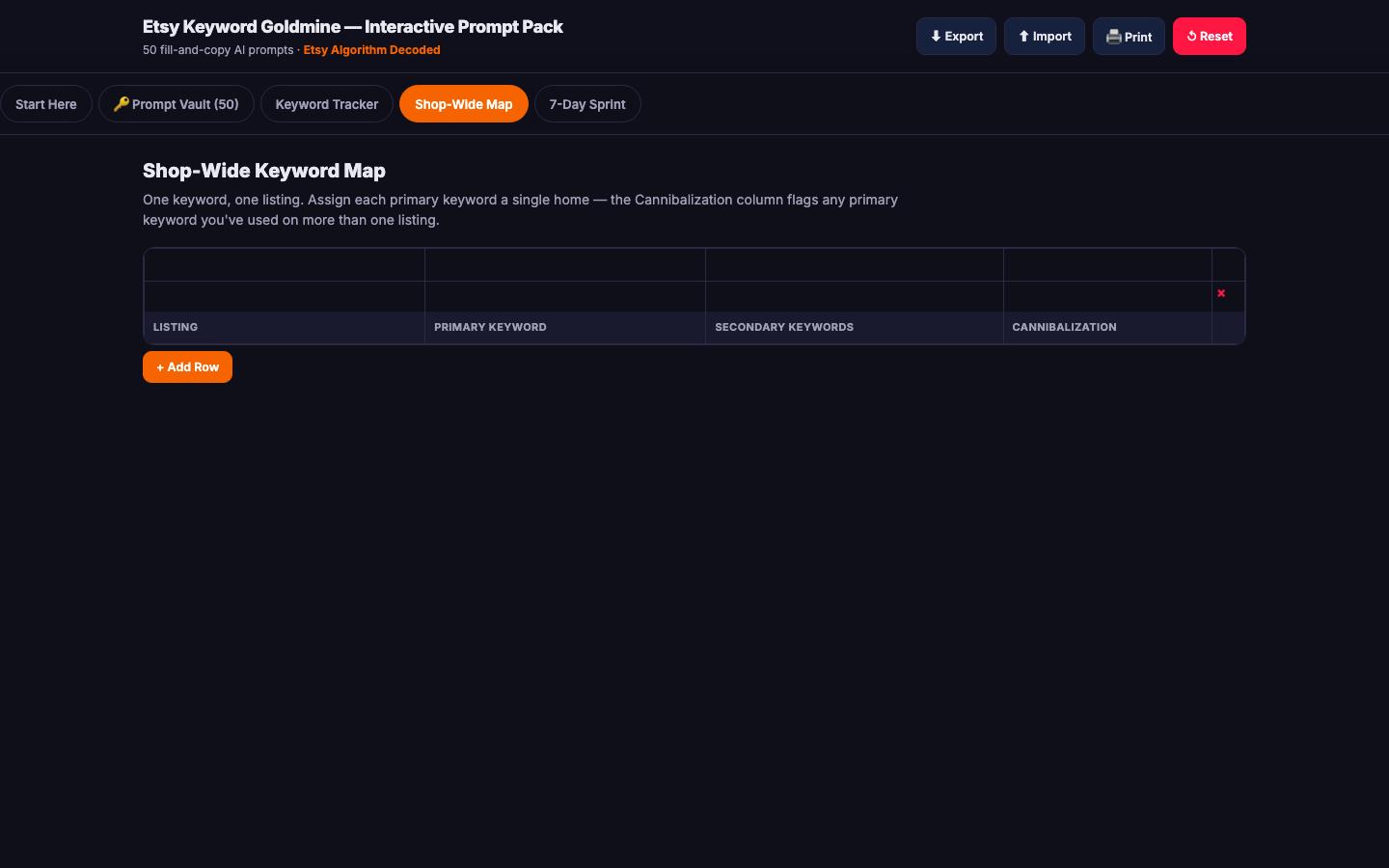This screenshot has width=1389, height=868.
Task: Delete the table row with the red x
Action: pos(1221,293)
